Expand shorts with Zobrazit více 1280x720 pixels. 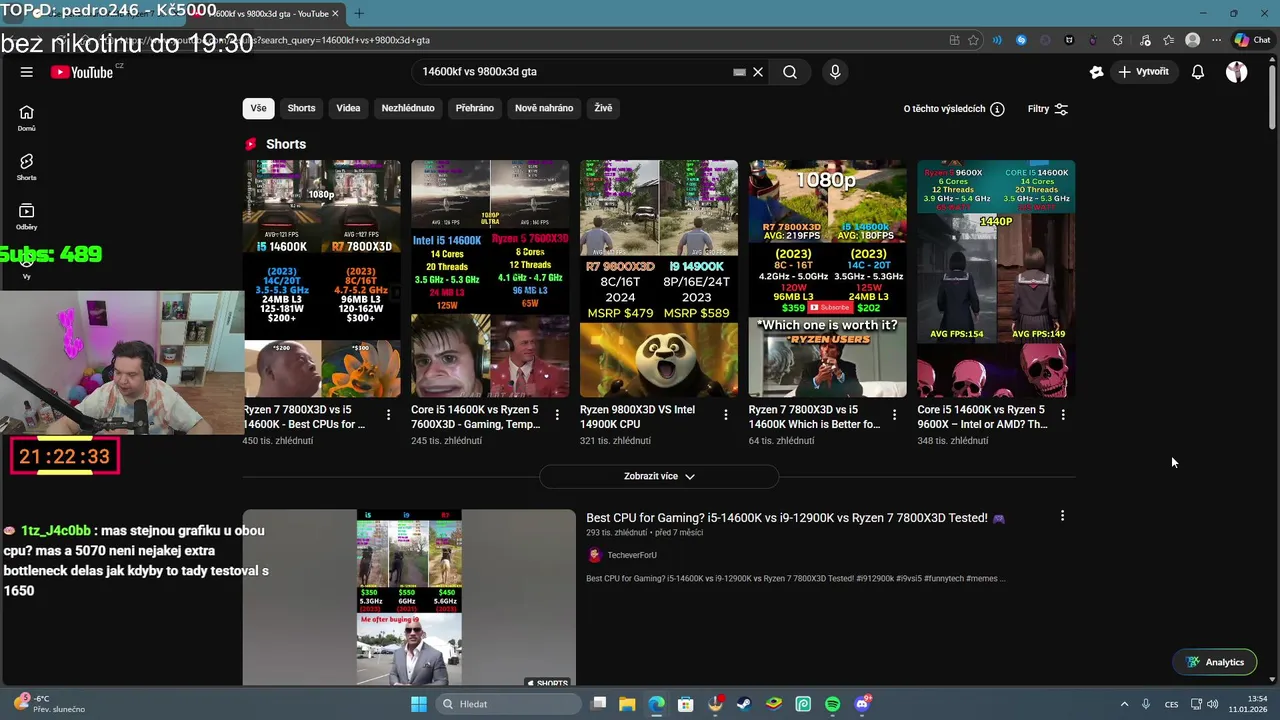click(659, 477)
